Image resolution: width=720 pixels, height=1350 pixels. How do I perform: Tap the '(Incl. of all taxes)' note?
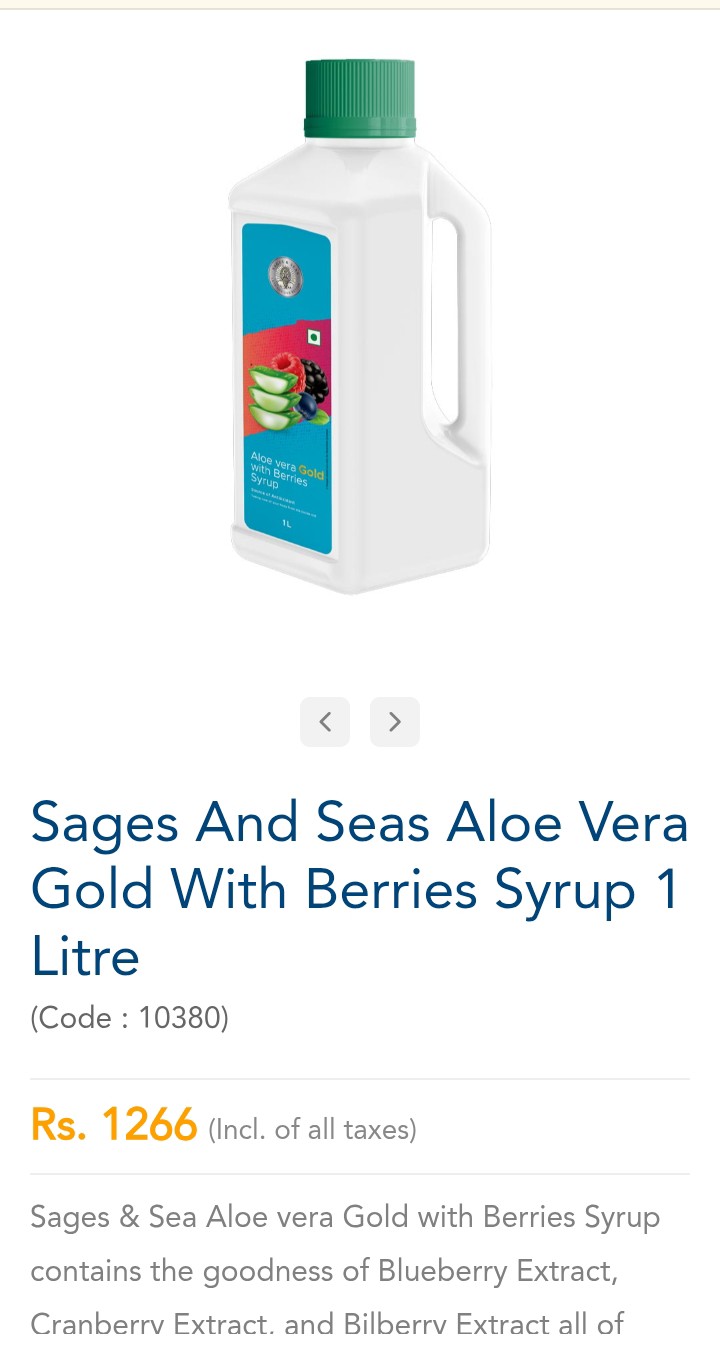pyautogui.click(x=312, y=1130)
